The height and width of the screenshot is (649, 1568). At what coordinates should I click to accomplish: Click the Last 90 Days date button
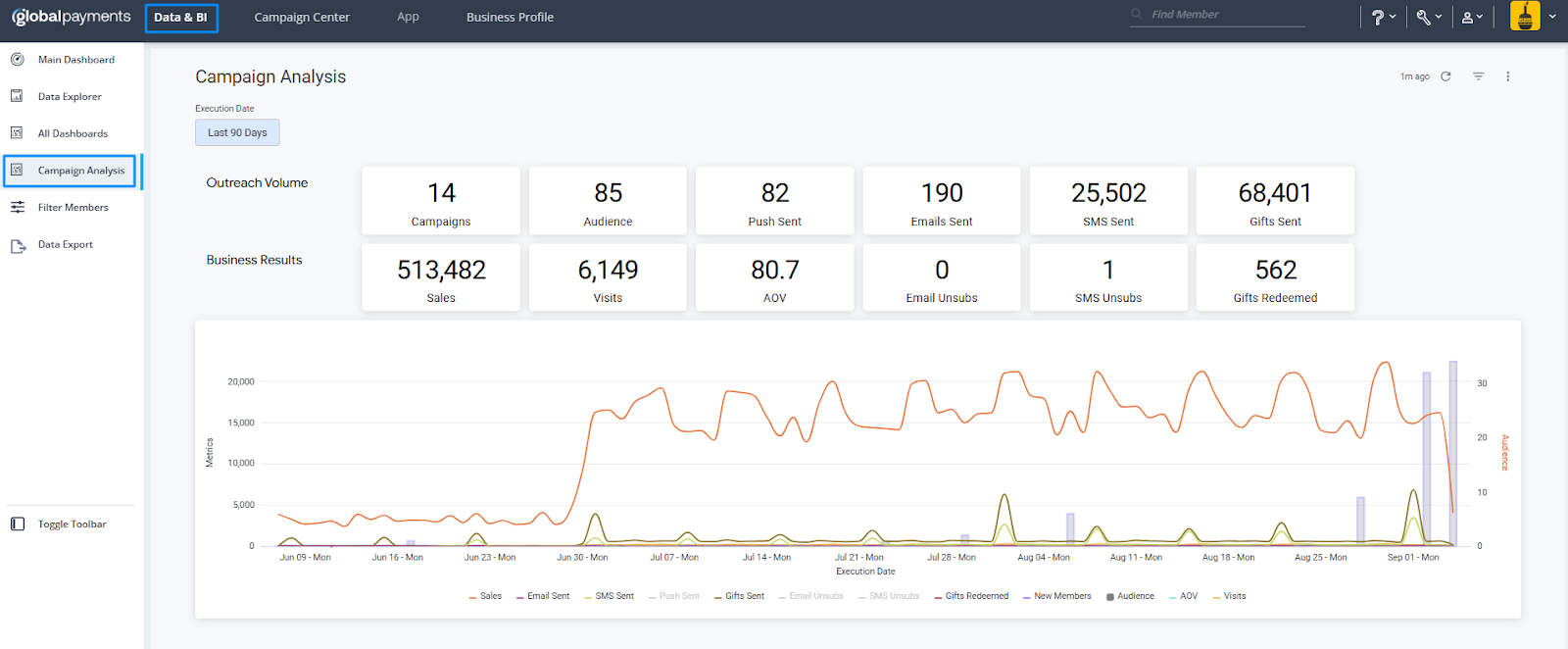(x=237, y=132)
